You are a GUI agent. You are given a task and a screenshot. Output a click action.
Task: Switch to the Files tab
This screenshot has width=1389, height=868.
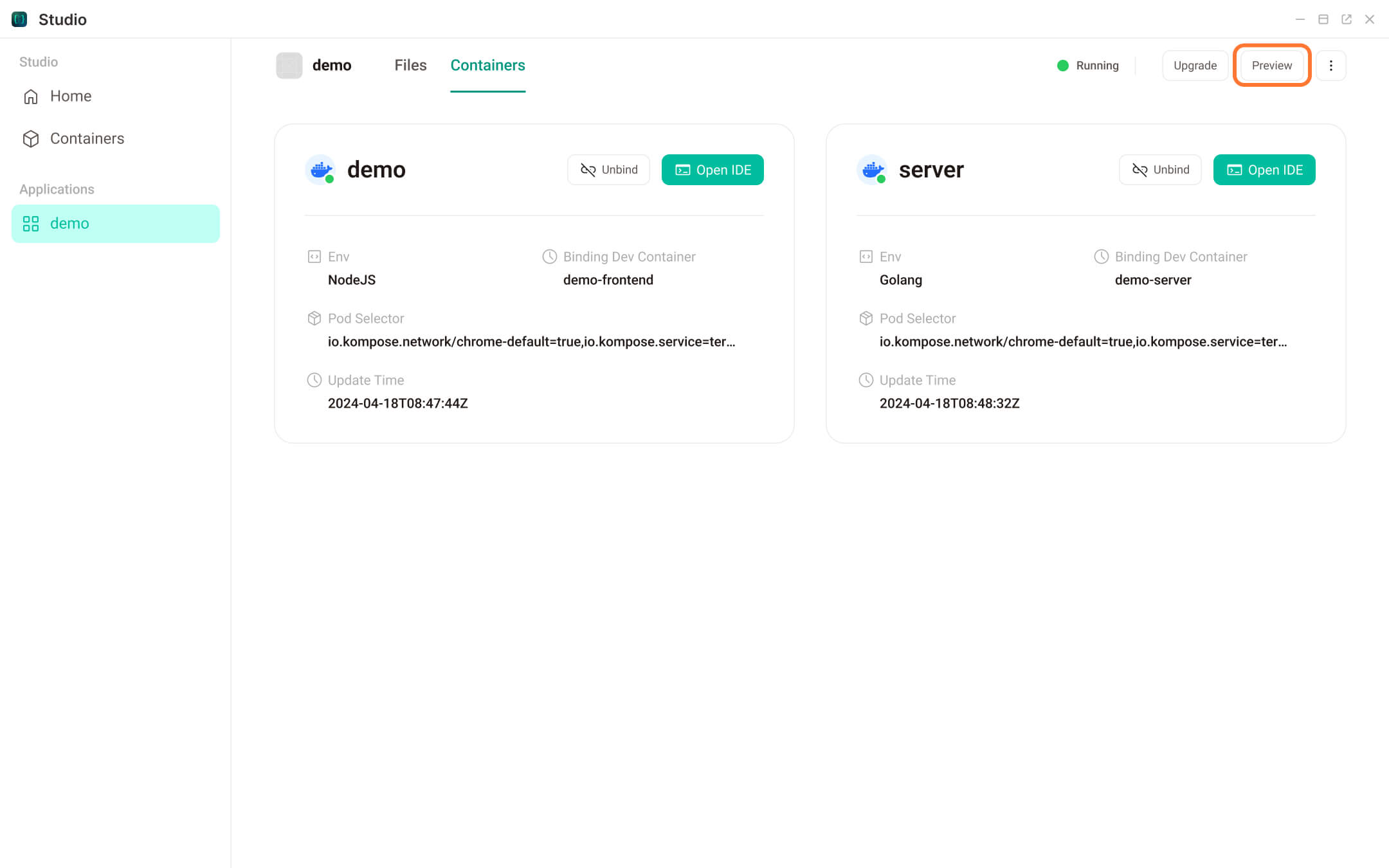pyautogui.click(x=410, y=66)
